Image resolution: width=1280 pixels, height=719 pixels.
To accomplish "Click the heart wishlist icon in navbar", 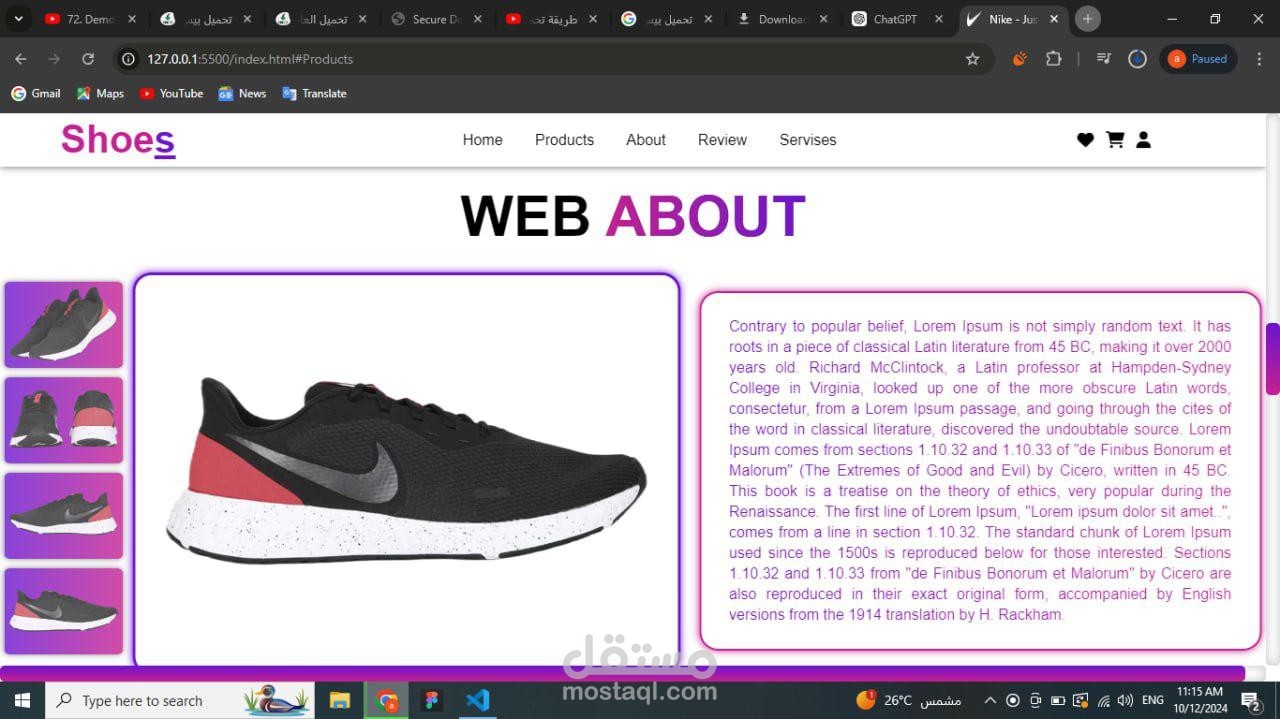I will click(x=1085, y=140).
